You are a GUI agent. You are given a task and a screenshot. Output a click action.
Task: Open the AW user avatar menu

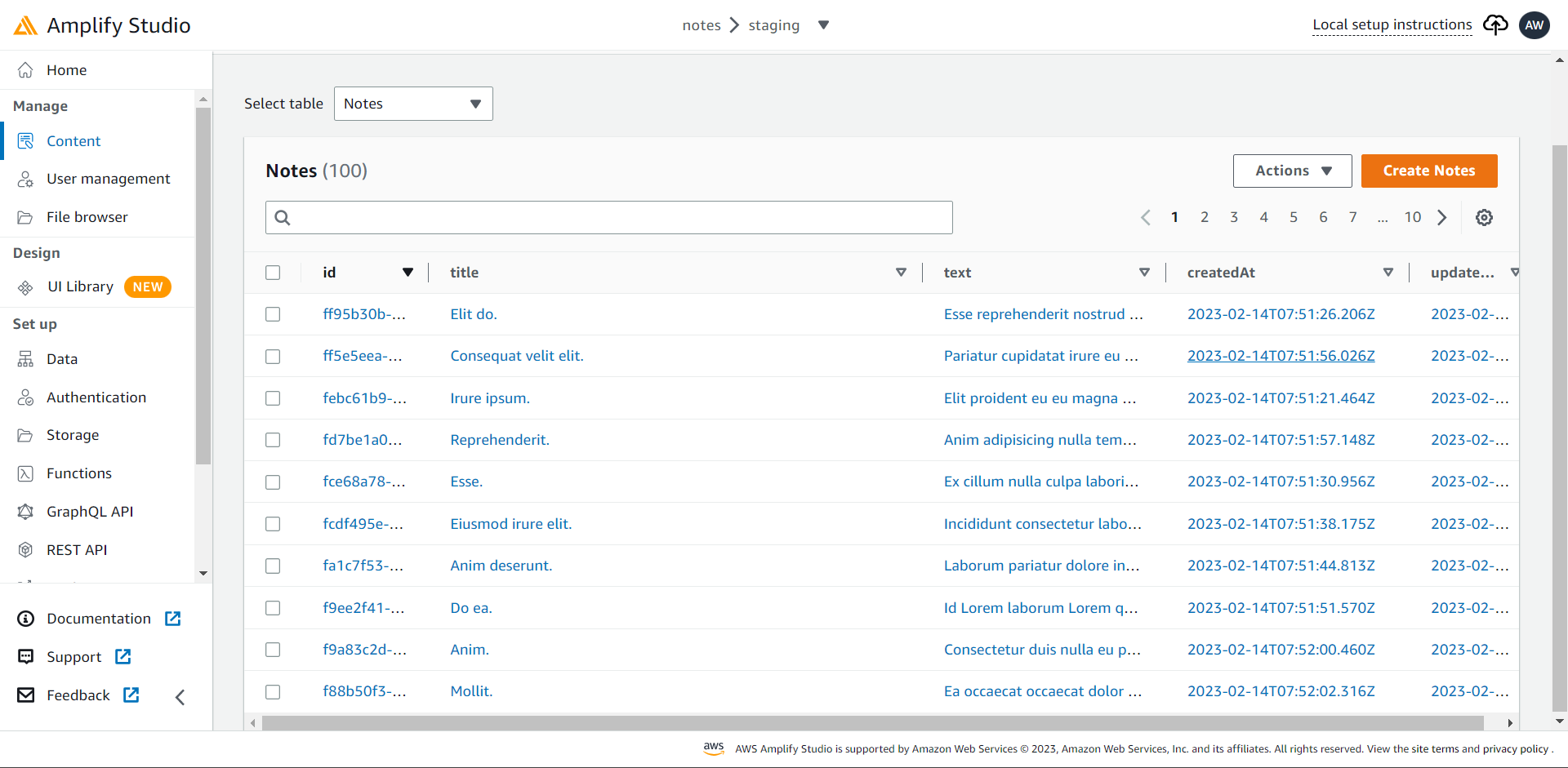click(1535, 25)
